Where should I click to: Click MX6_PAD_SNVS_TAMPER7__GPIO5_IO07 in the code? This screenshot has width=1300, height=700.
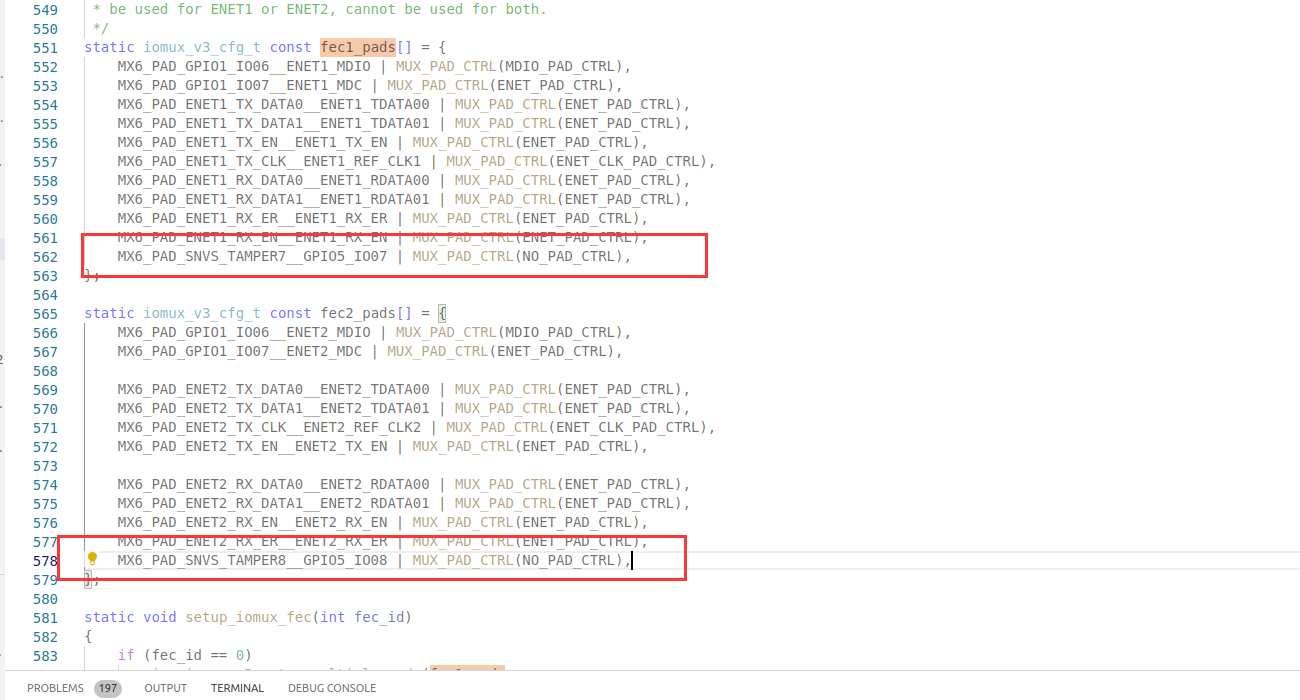coord(252,257)
